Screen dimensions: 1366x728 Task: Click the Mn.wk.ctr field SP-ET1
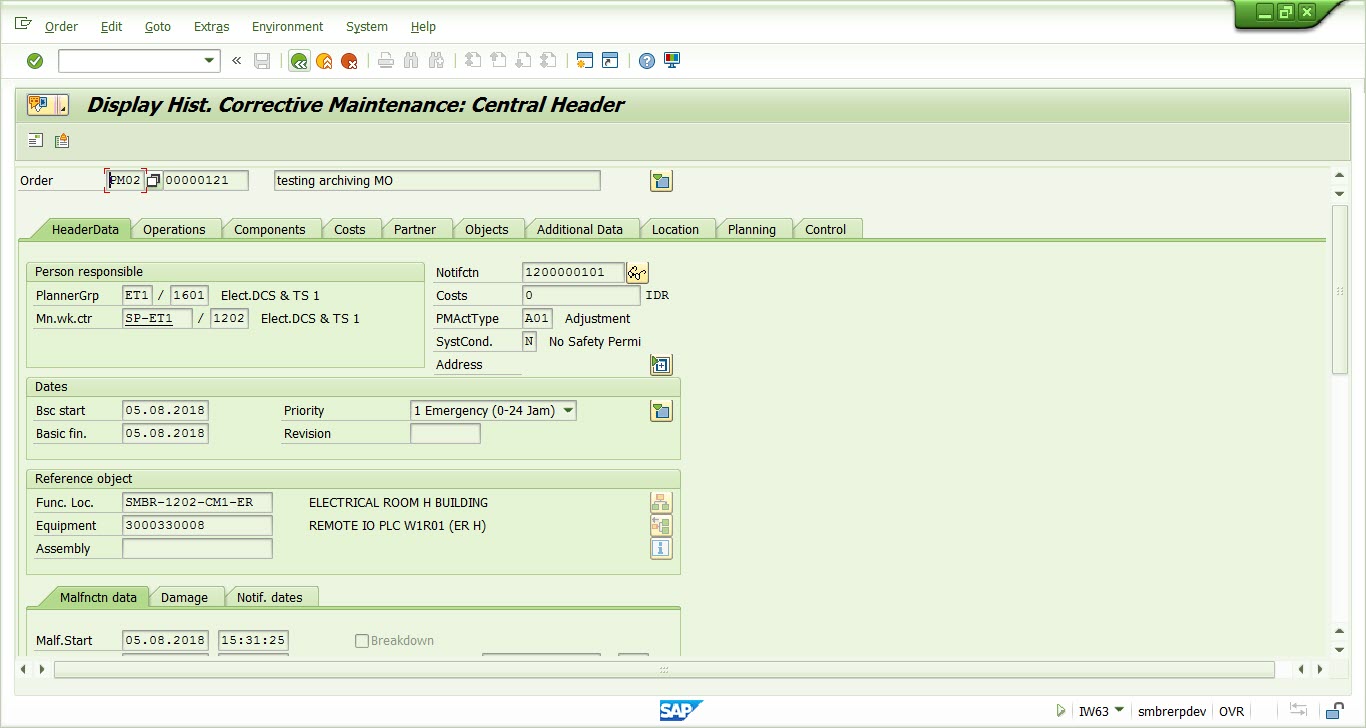pyautogui.click(x=157, y=319)
